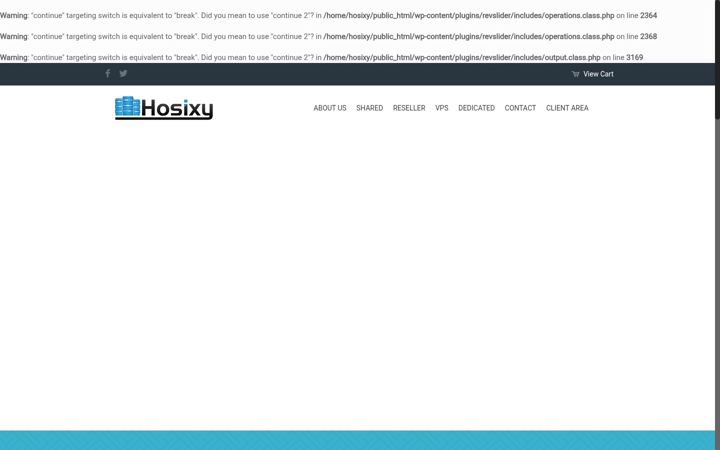Click the shopping cart icon
The height and width of the screenshot is (450, 720).
[575, 74]
